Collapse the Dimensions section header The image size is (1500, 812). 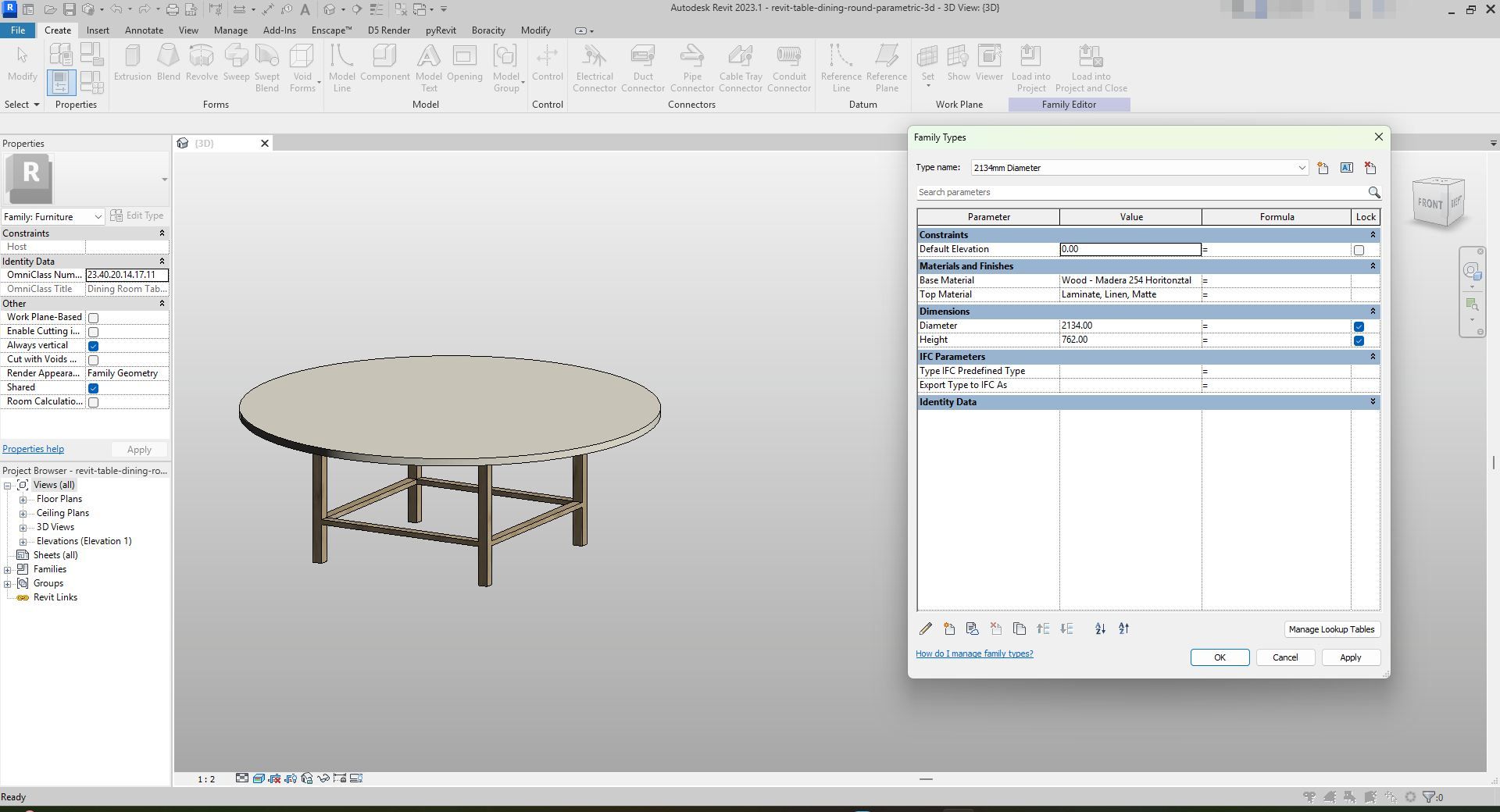tap(1373, 312)
